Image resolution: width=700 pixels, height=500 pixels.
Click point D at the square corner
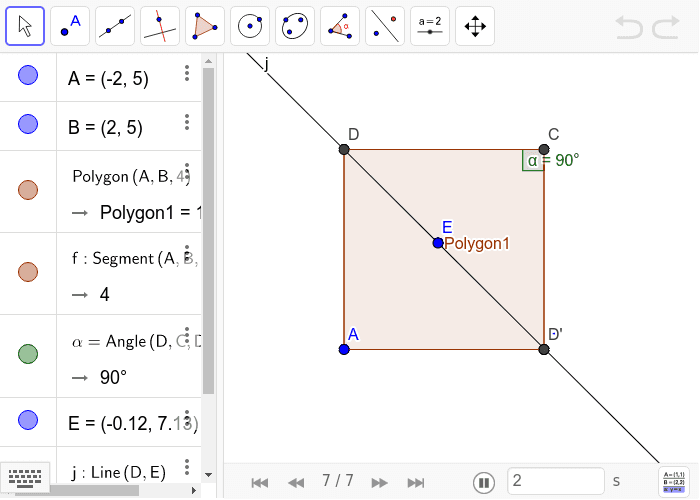[x=344, y=150]
